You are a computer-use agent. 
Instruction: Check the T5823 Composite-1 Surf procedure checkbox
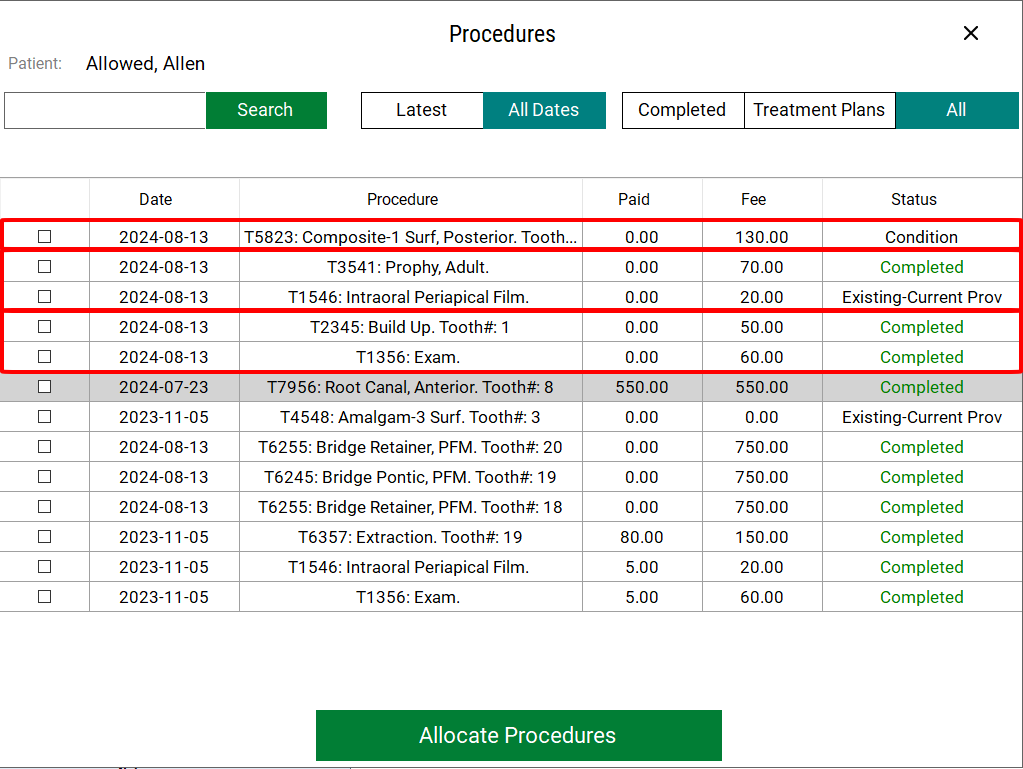pos(44,237)
